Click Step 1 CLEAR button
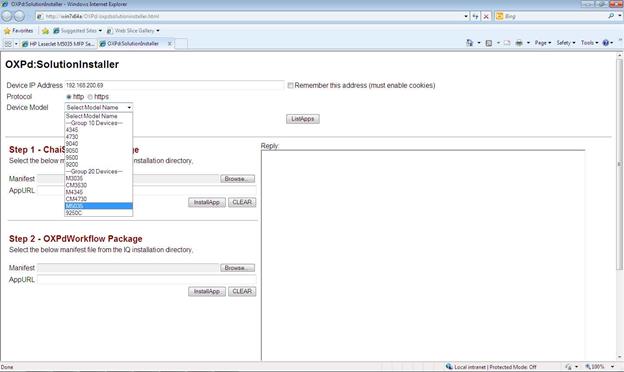 (x=242, y=203)
